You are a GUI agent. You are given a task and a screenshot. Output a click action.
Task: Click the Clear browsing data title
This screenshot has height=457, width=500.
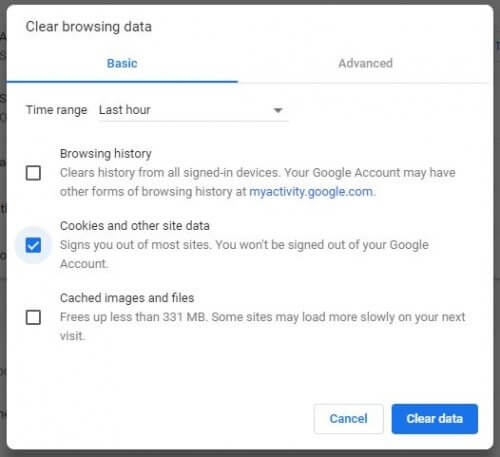click(x=89, y=27)
